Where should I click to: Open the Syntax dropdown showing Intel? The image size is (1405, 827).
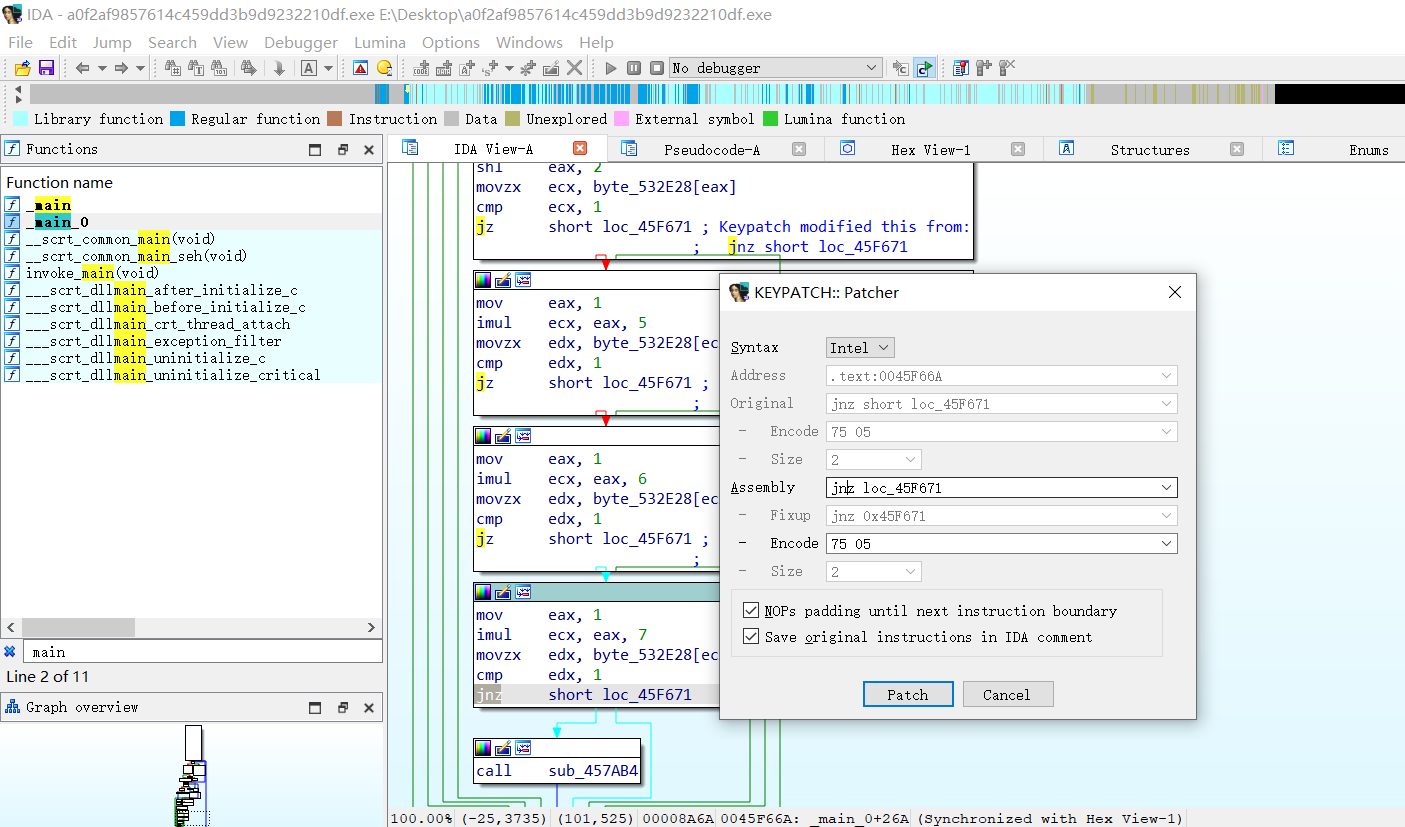(859, 347)
